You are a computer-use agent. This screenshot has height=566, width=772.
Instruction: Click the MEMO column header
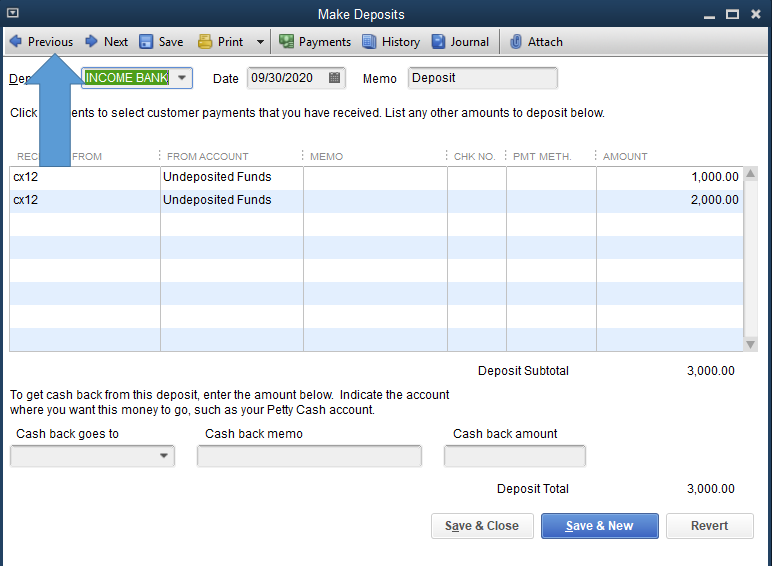pos(326,157)
